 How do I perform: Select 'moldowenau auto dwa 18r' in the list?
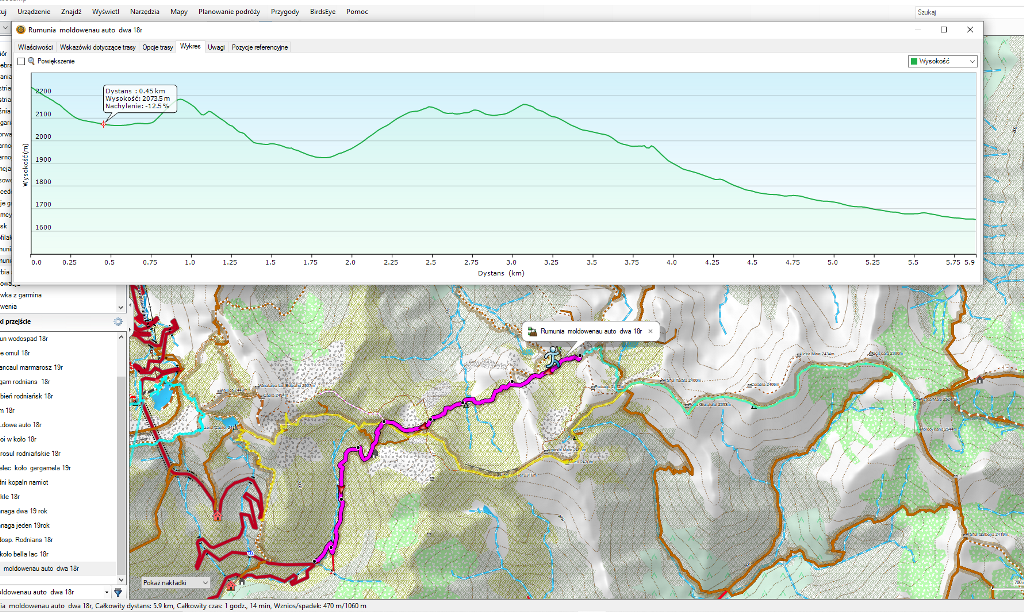click(x=62, y=569)
